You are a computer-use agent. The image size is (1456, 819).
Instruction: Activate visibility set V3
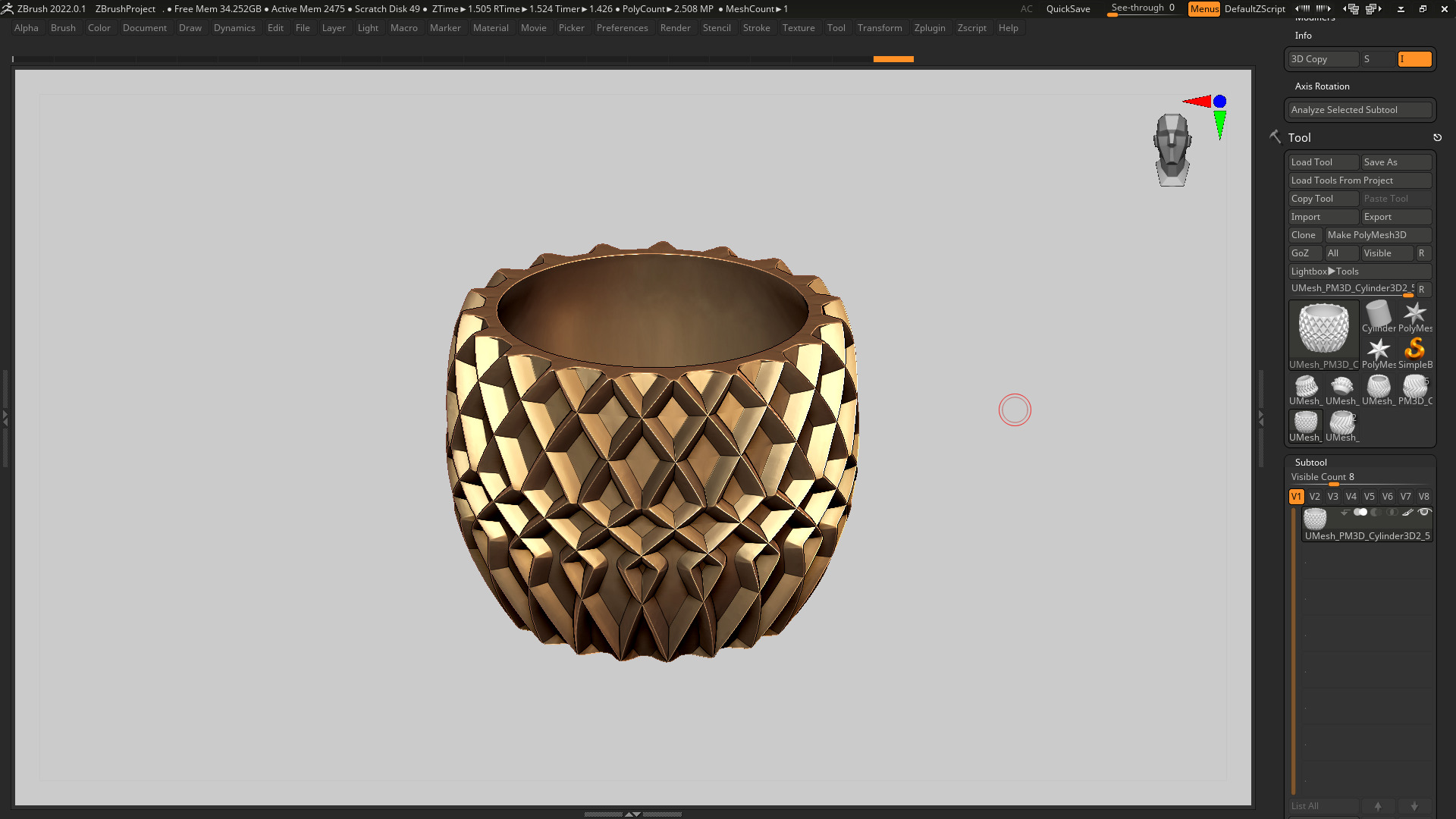[1332, 497]
